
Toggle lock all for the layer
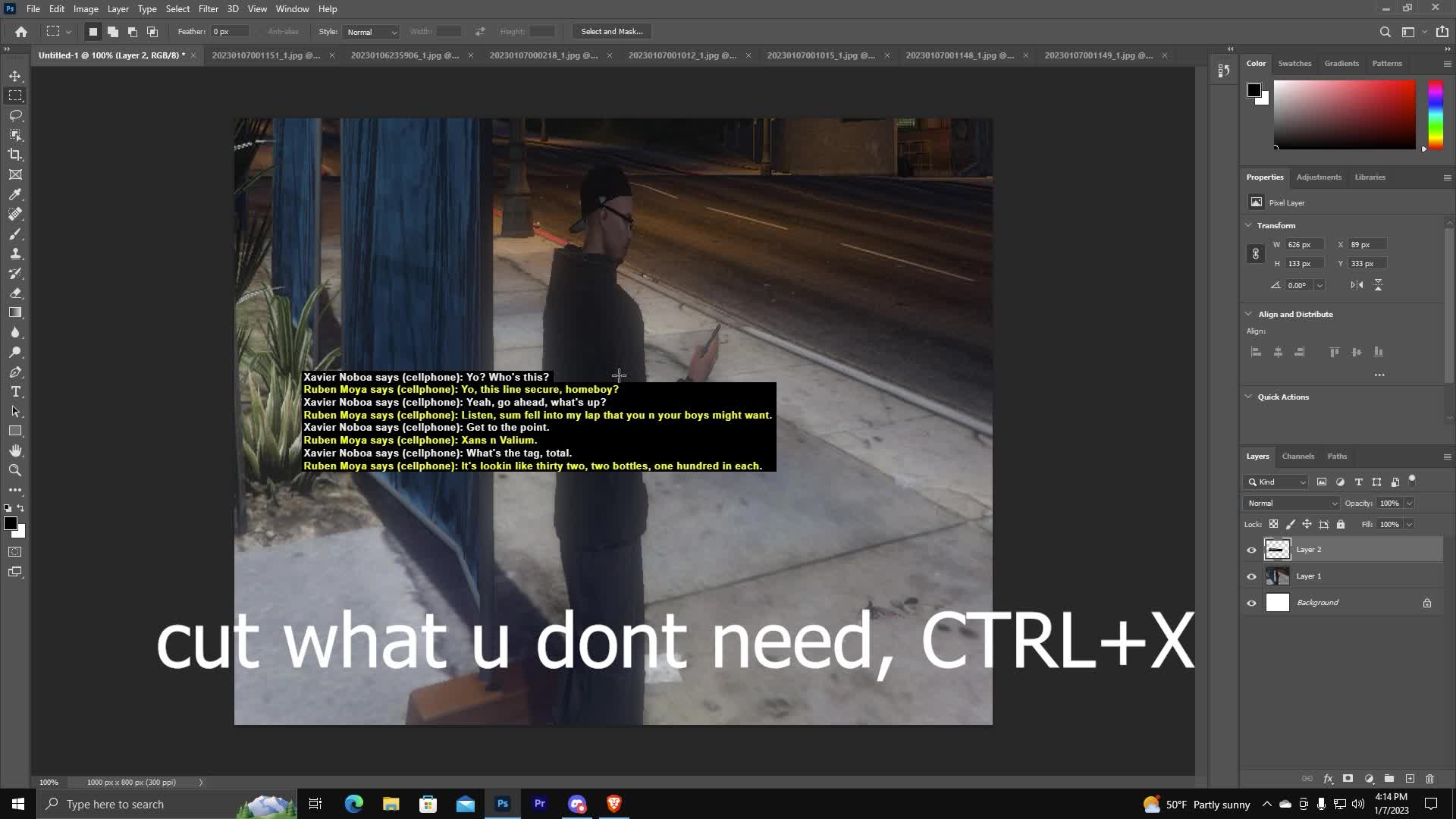(x=1340, y=524)
